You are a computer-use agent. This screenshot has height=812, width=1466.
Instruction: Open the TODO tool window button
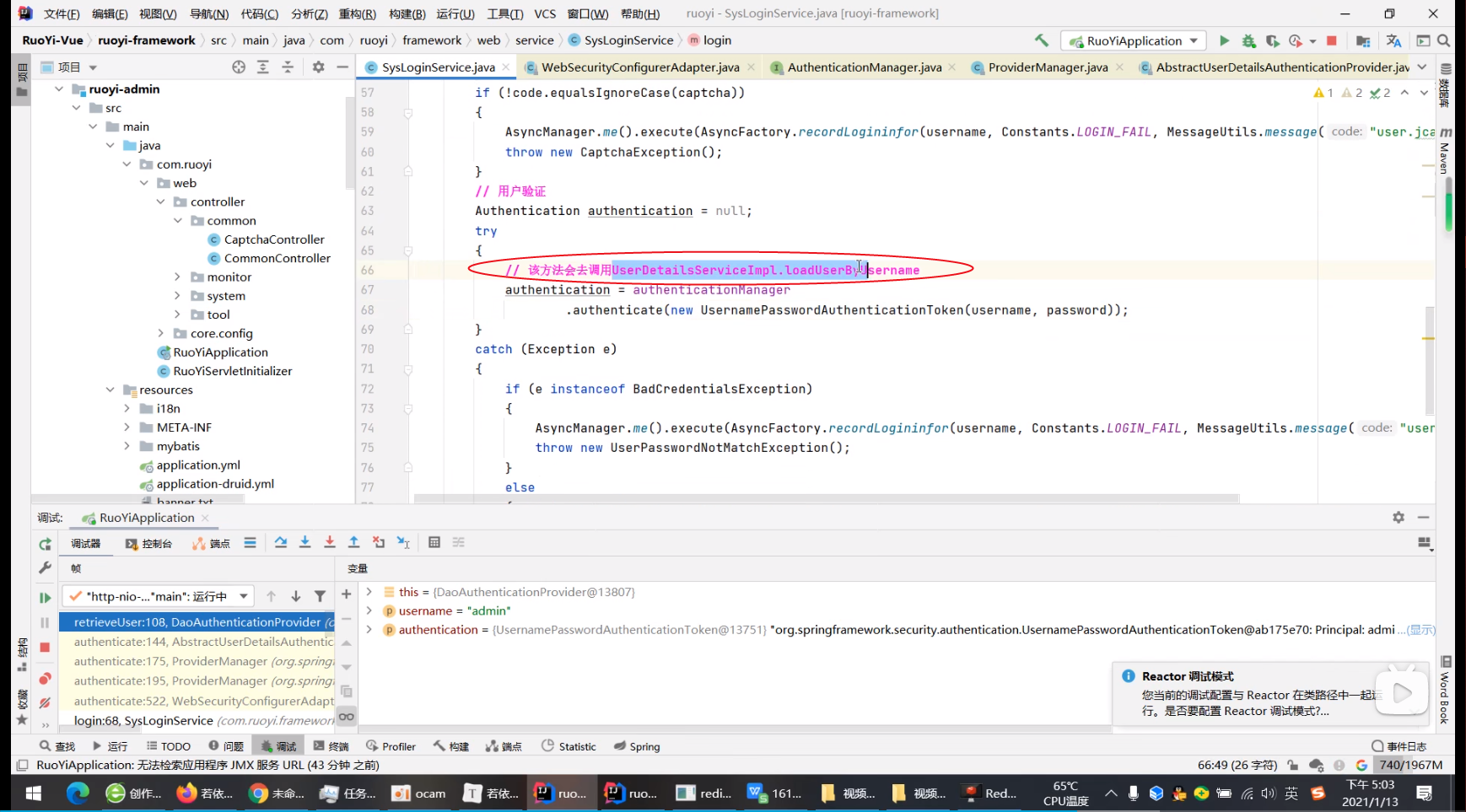click(168, 746)
